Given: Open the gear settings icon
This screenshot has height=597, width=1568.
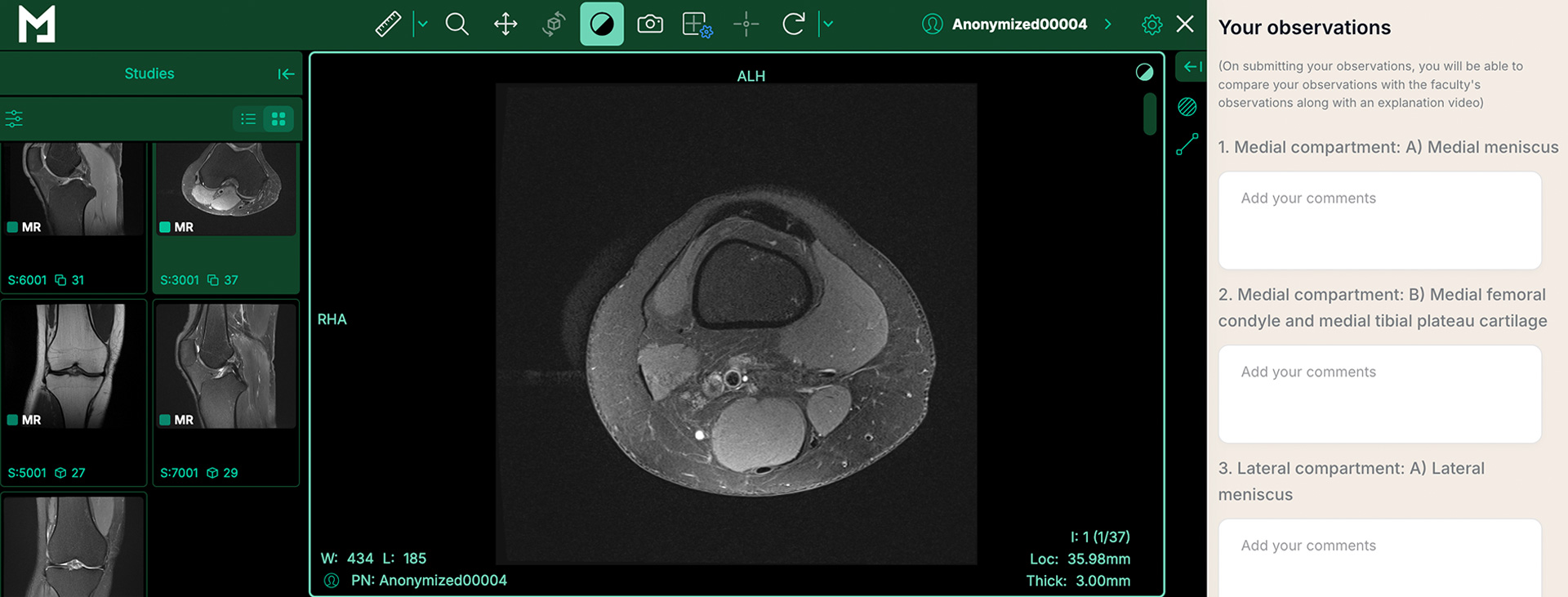Looking at the screenshot, I should 1151,25.
